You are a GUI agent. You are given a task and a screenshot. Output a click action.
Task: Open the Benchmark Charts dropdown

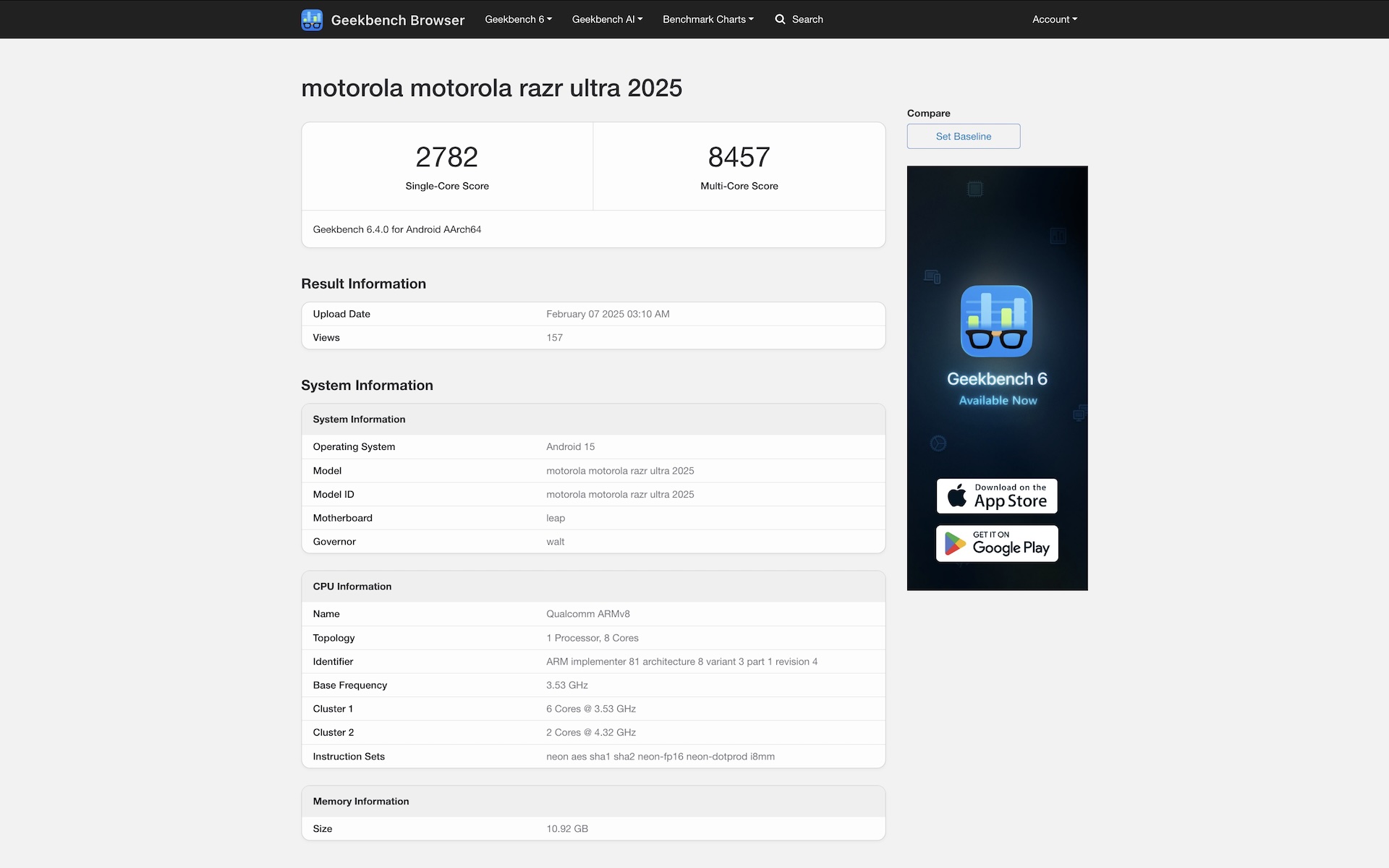708,20
